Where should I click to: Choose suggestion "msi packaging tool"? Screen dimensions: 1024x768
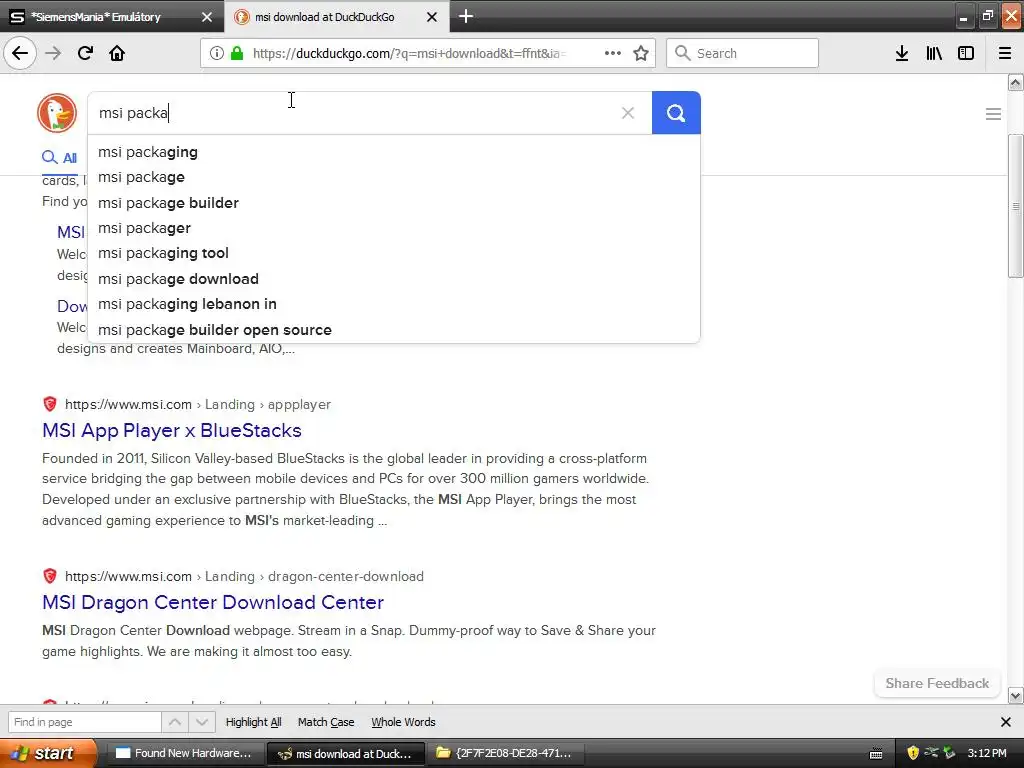394,253
